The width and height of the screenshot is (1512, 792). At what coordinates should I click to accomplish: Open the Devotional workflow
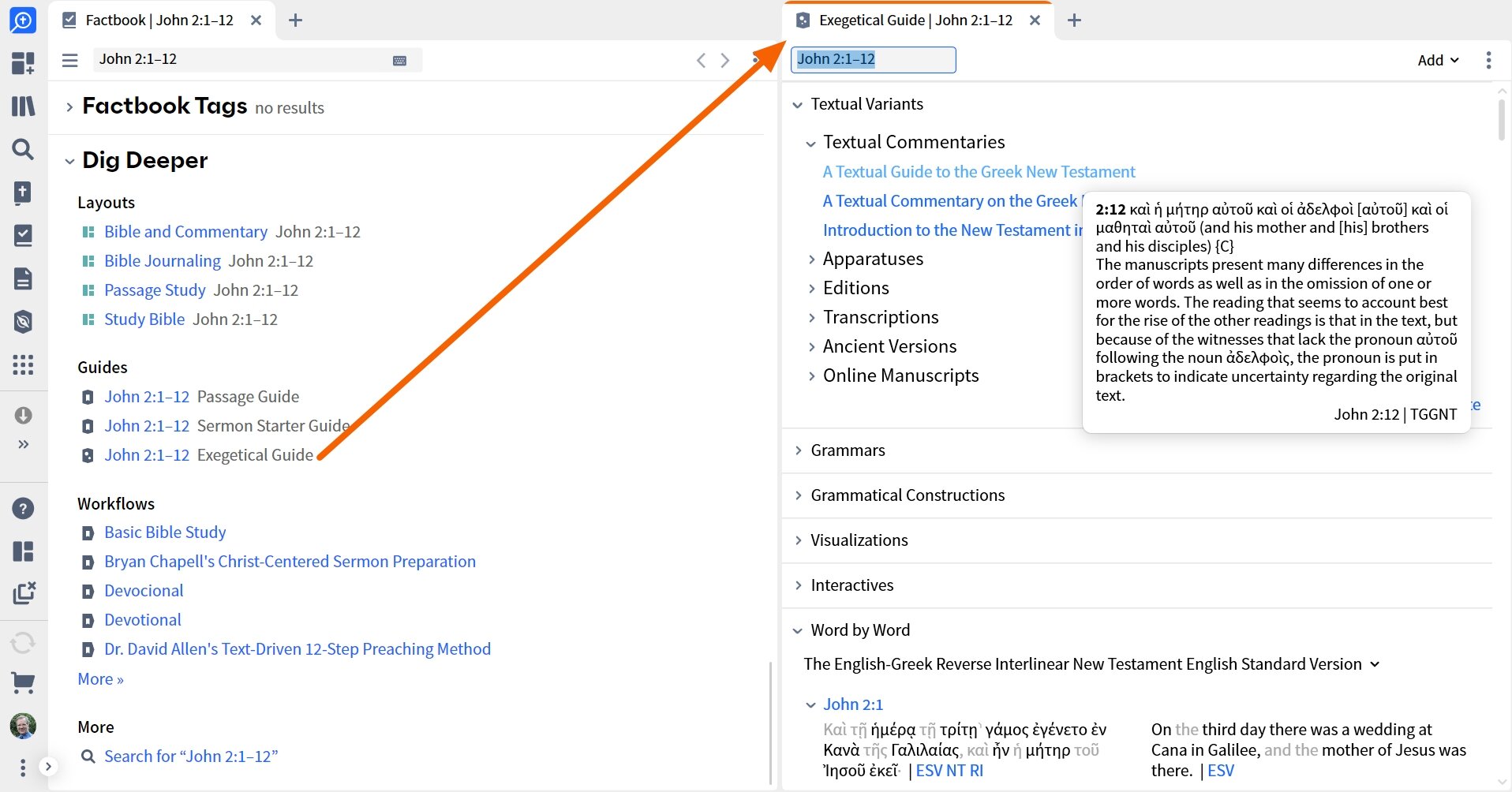tap(143, 620)
